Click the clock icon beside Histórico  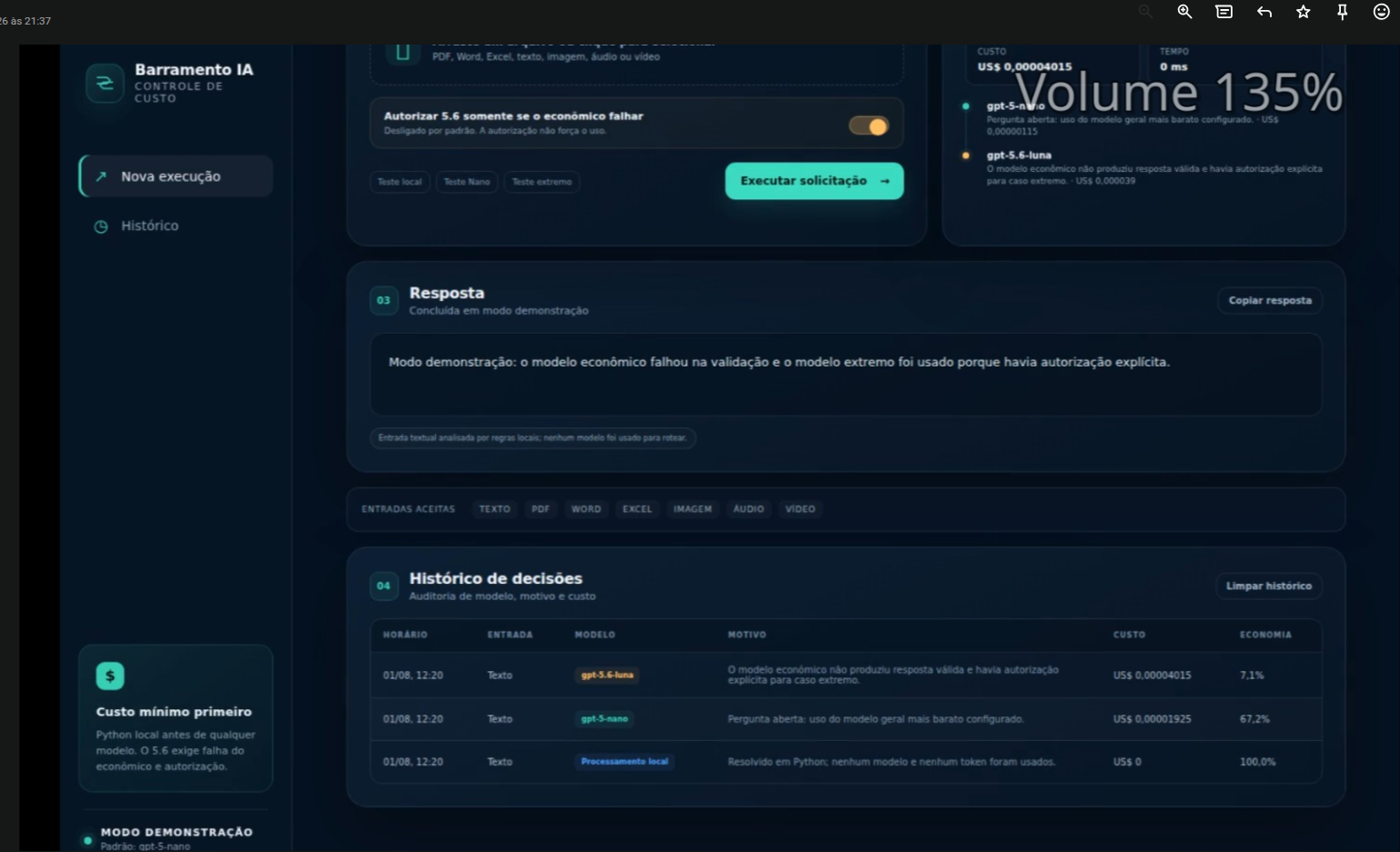point(101,226)
